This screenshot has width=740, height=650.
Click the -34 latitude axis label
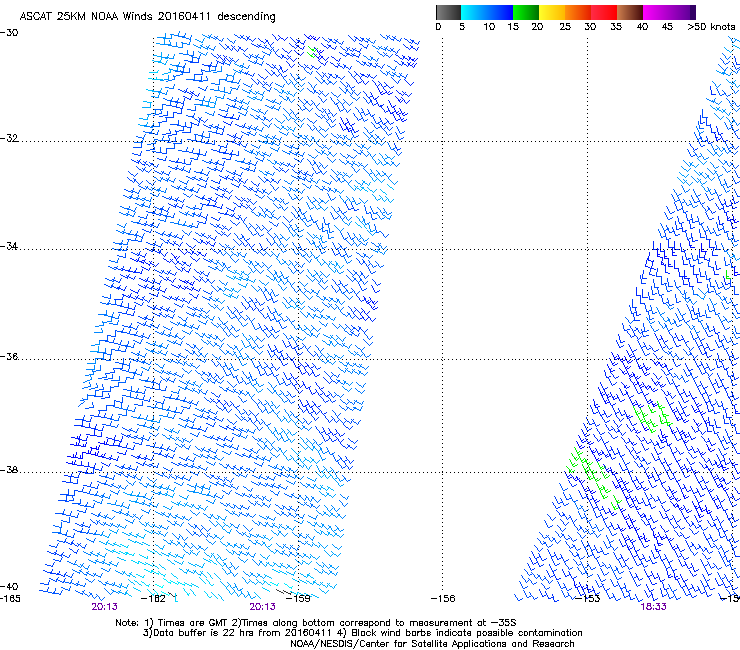click(9, 246)
